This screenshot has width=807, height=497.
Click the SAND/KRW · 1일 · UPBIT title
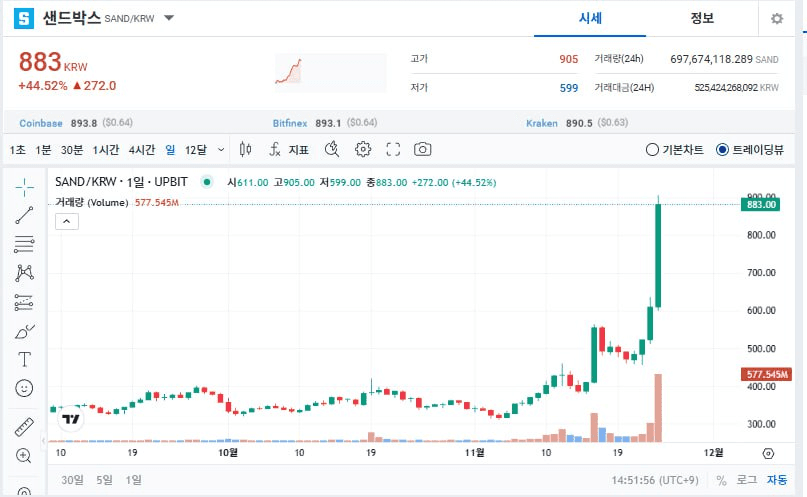(121, 182)
